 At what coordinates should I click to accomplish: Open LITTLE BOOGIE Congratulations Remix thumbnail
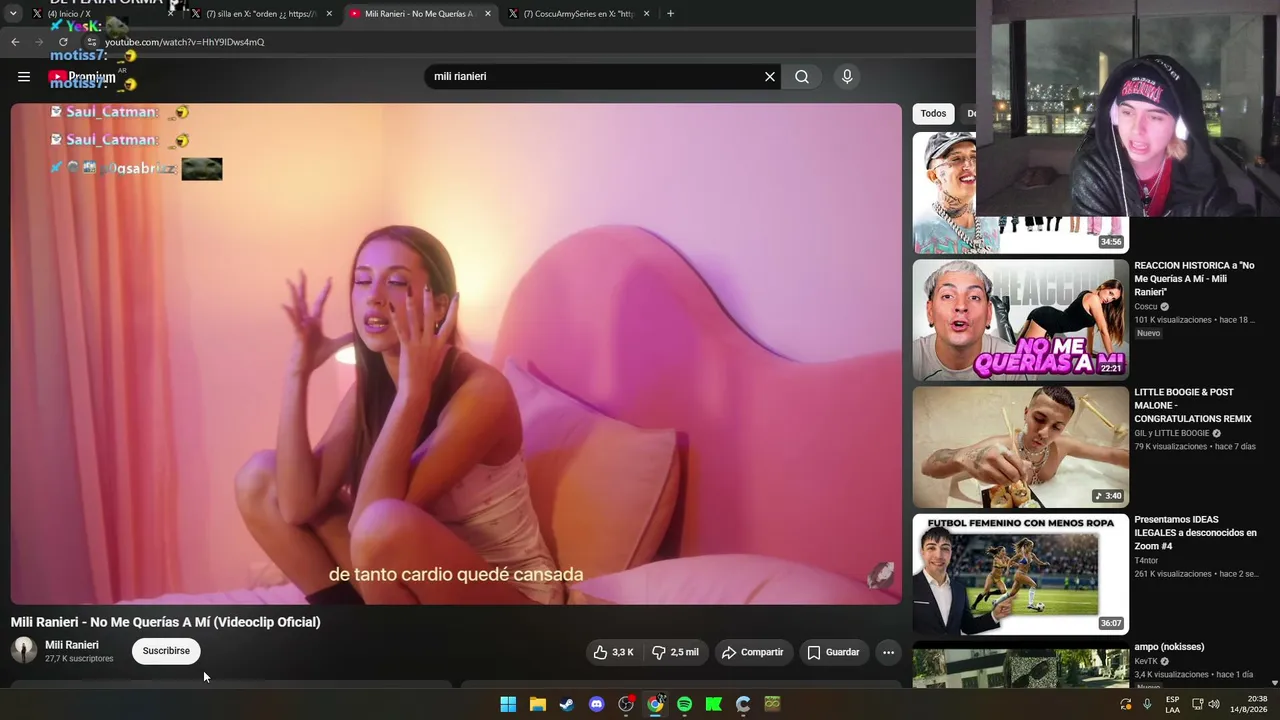[x=1020, y=447]
